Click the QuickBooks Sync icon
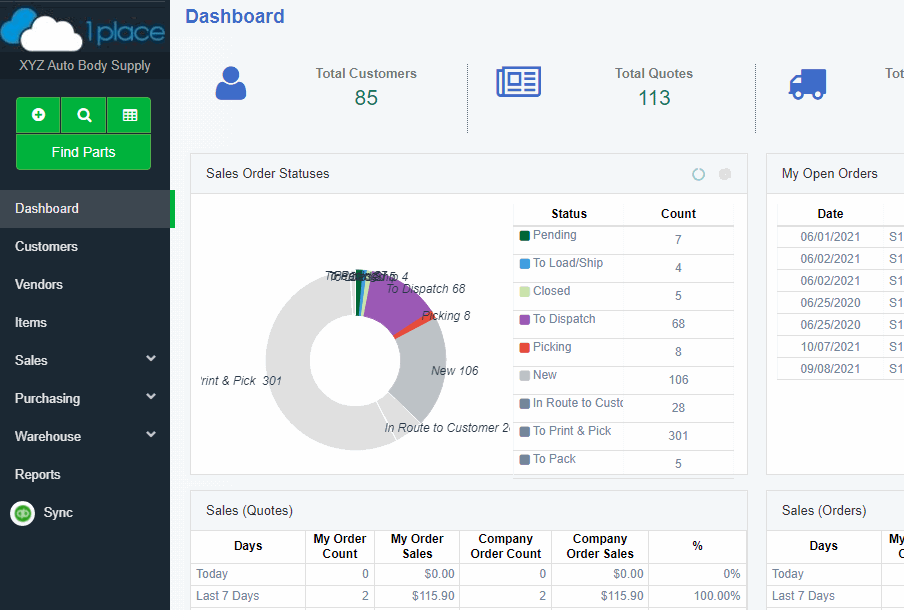904x610 pixels. [x=22, y=513]
